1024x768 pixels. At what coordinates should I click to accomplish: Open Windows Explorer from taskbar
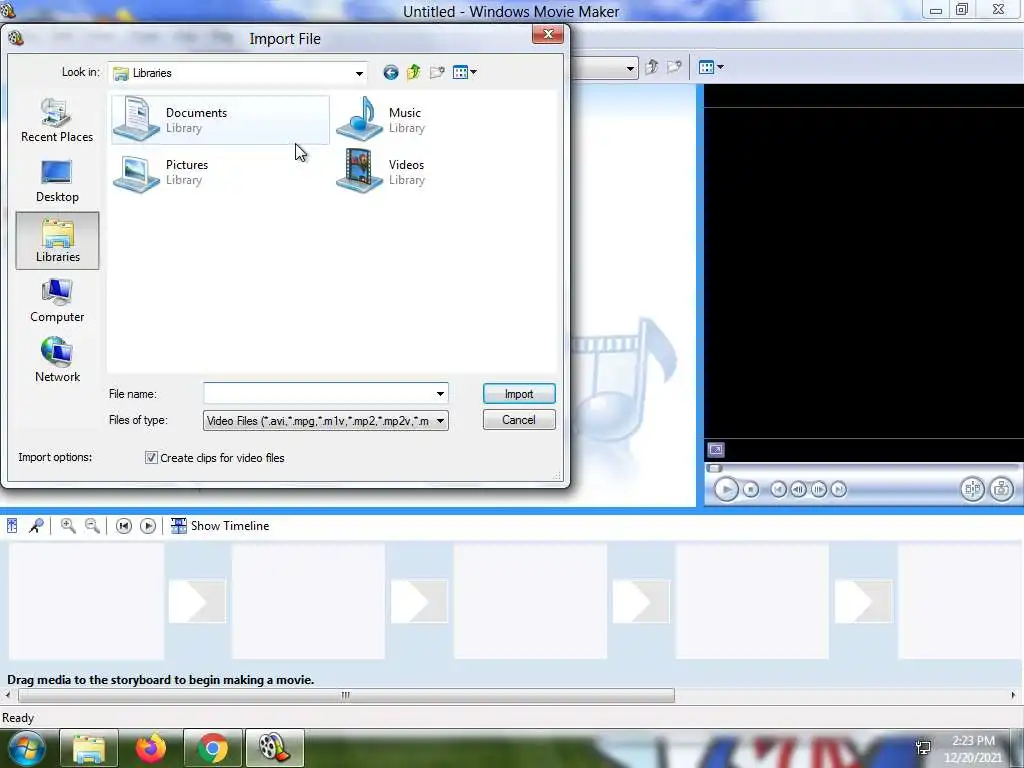[89, 748]
